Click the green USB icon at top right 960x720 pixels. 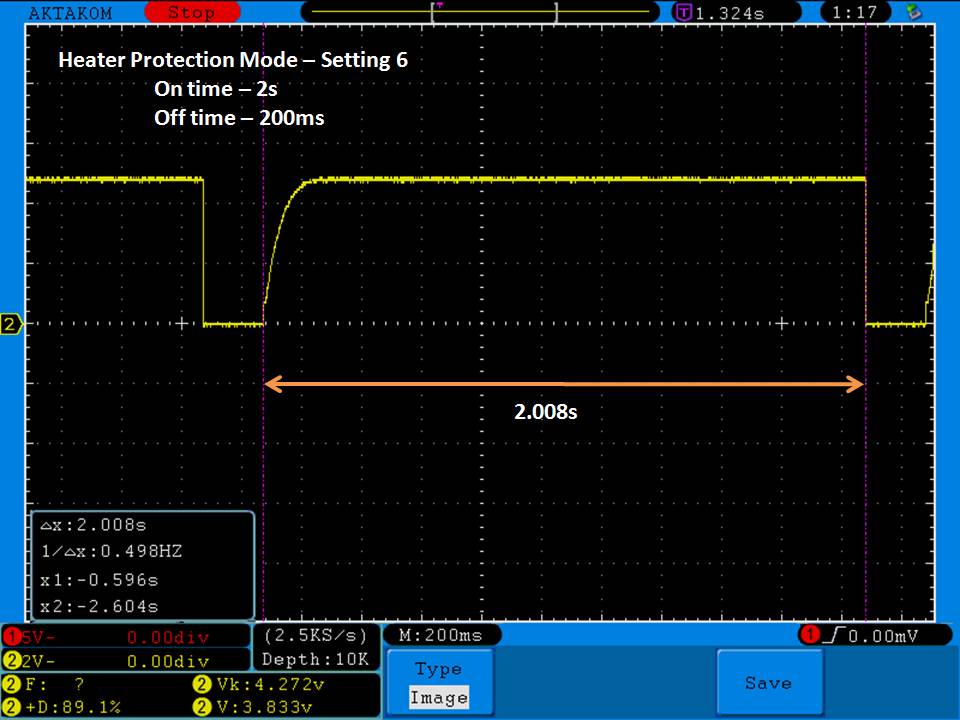[912, 13]
